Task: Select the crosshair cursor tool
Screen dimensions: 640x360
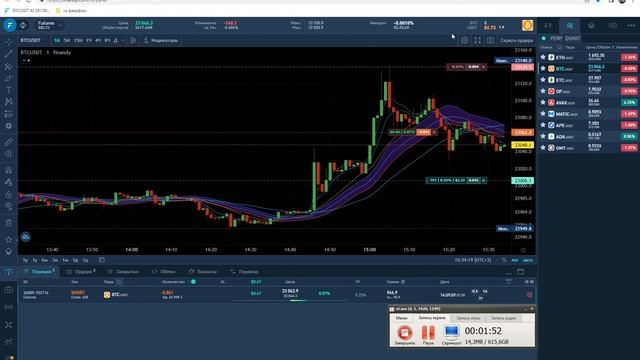Action: 9,42
